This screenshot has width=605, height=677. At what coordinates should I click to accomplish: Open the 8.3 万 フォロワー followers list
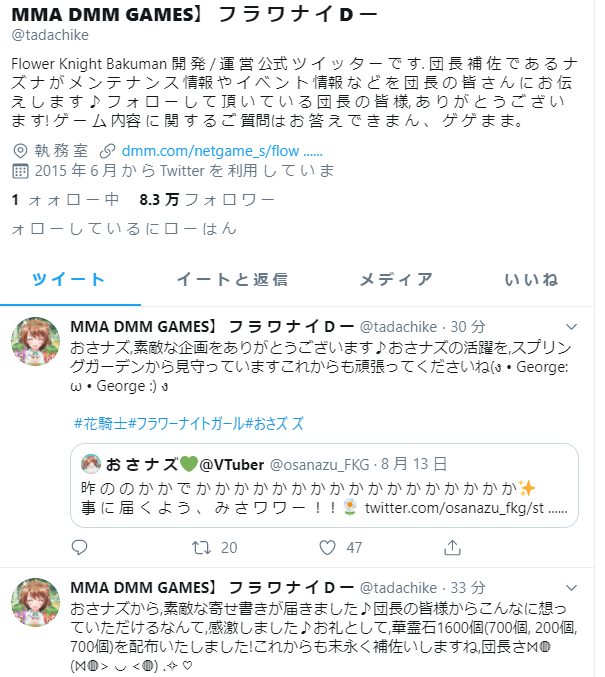point(207,199)
